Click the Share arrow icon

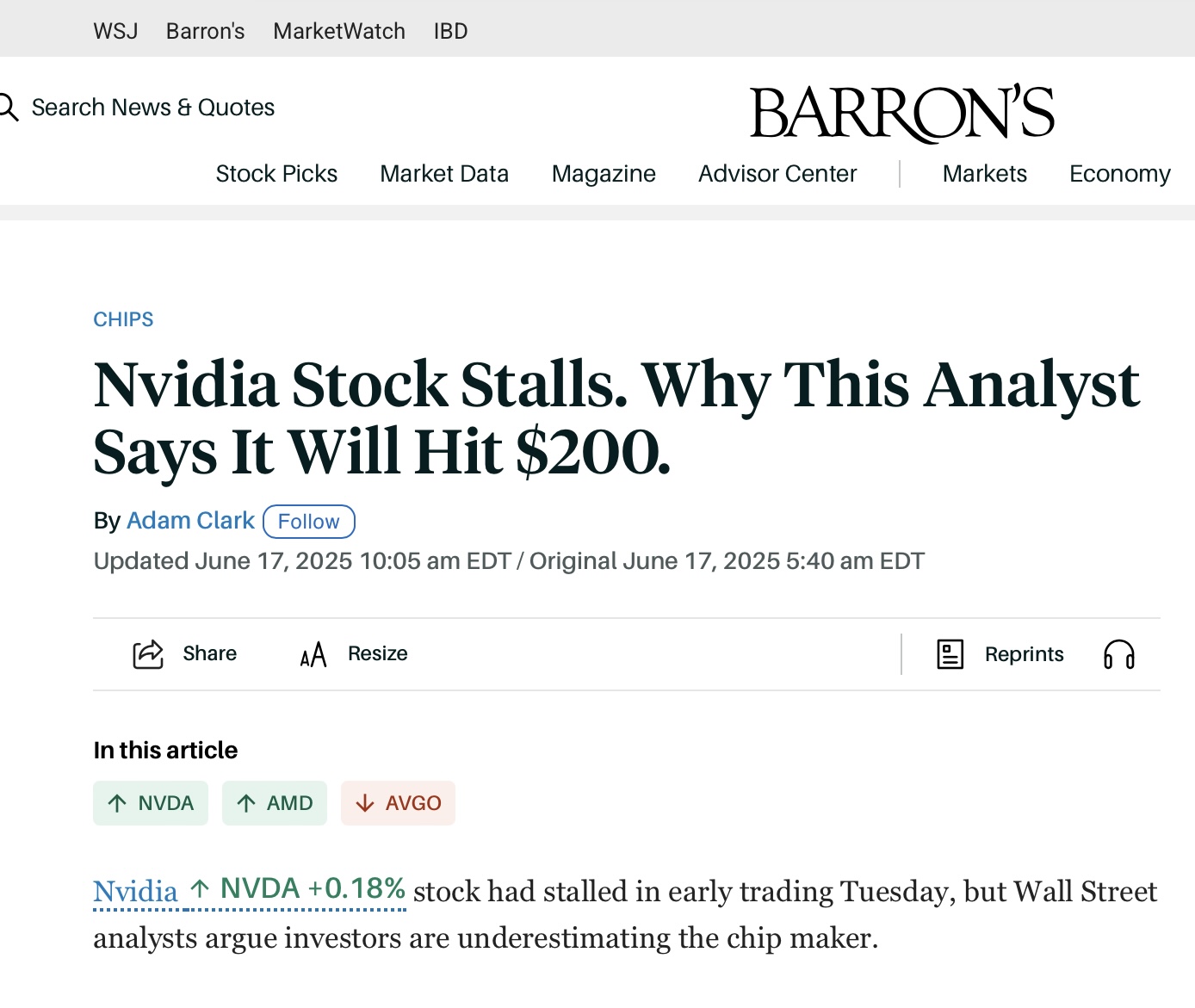pos(148,654)
